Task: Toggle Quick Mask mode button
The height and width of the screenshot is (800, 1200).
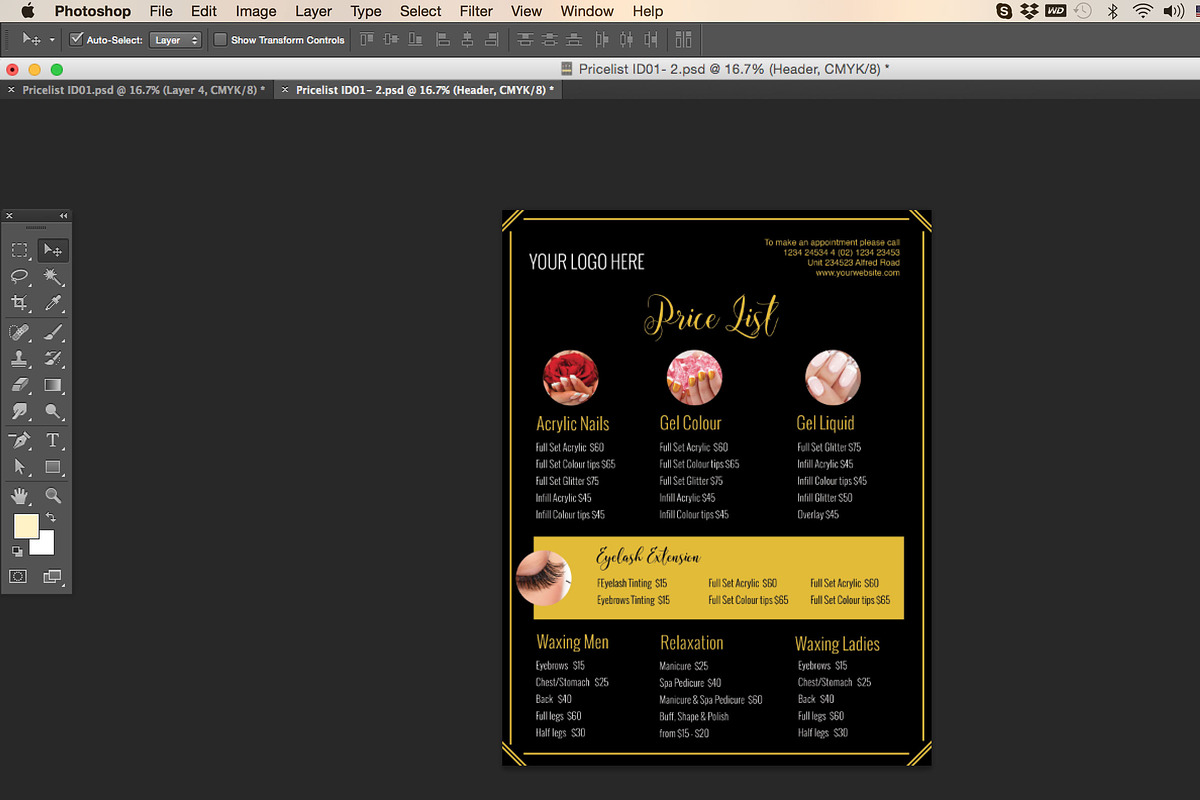Action: pos(19,577)
